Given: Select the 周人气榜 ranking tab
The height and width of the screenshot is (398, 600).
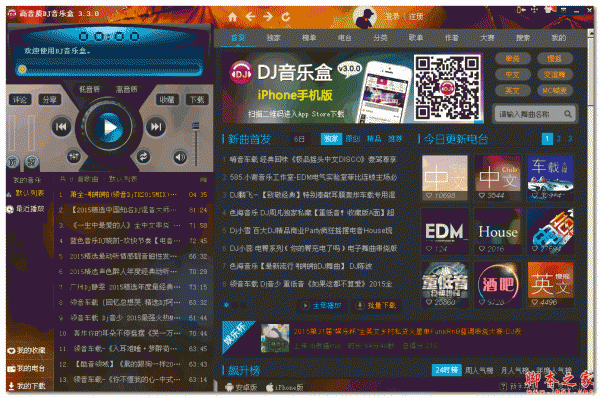Looking at the screenshot, I should pos(479,370).
